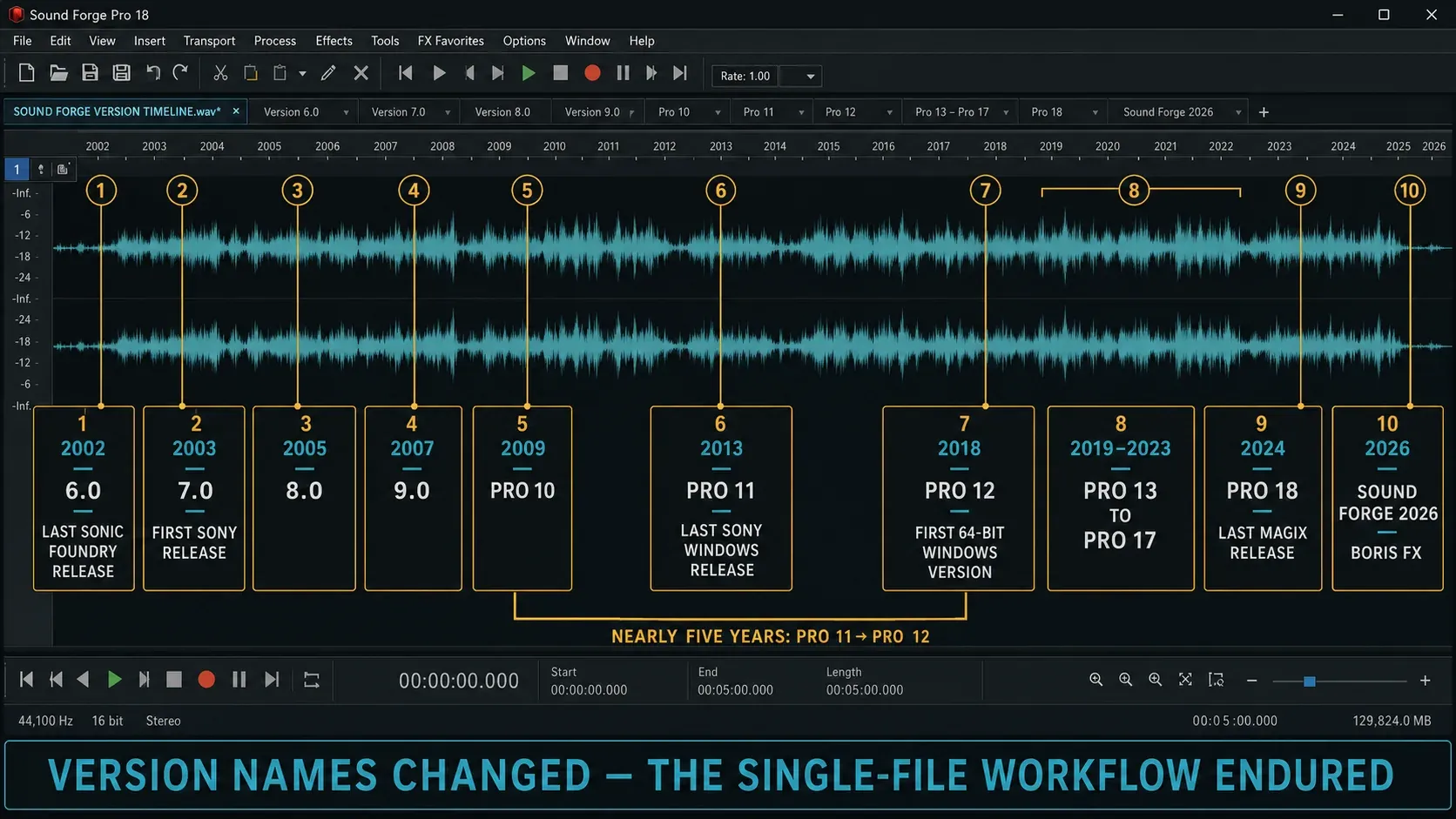Image resolution: width=1456 pixels, height=819 pixels.
Task: Go to start in the bottom transport bar
Action: (26, 680)
